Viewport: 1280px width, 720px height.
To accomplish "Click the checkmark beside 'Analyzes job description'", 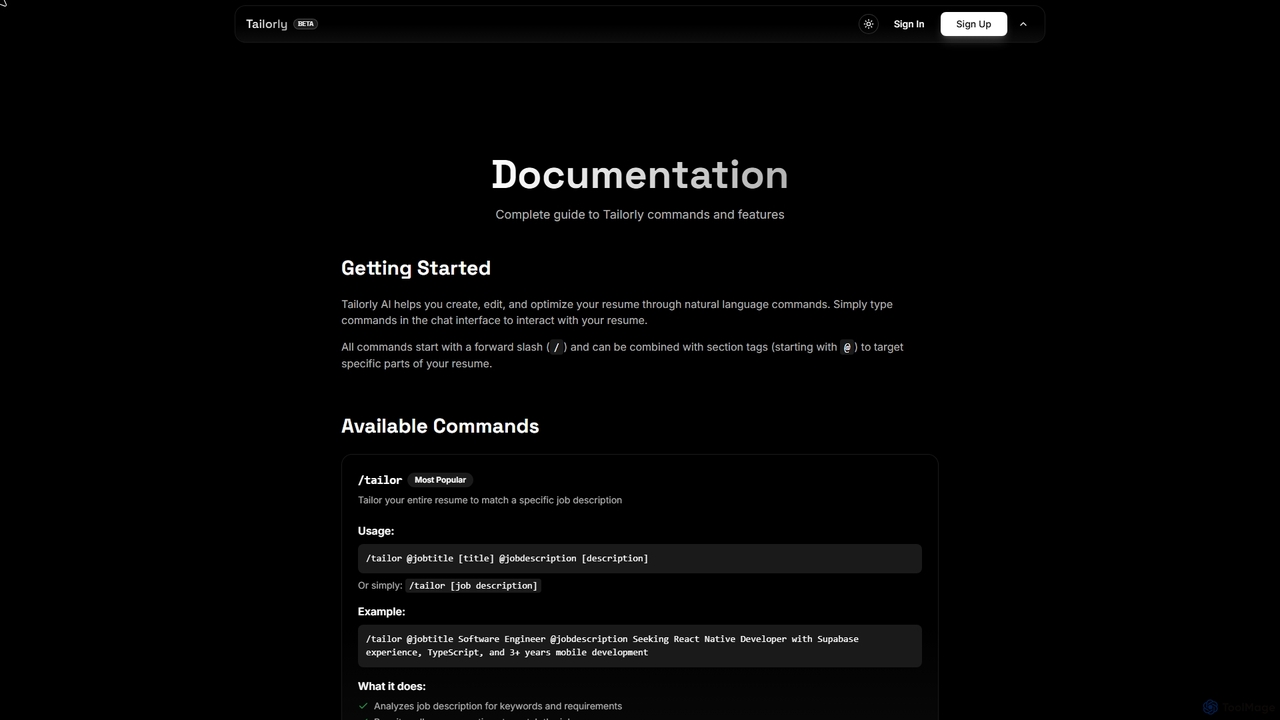I will tap(363, 706).
